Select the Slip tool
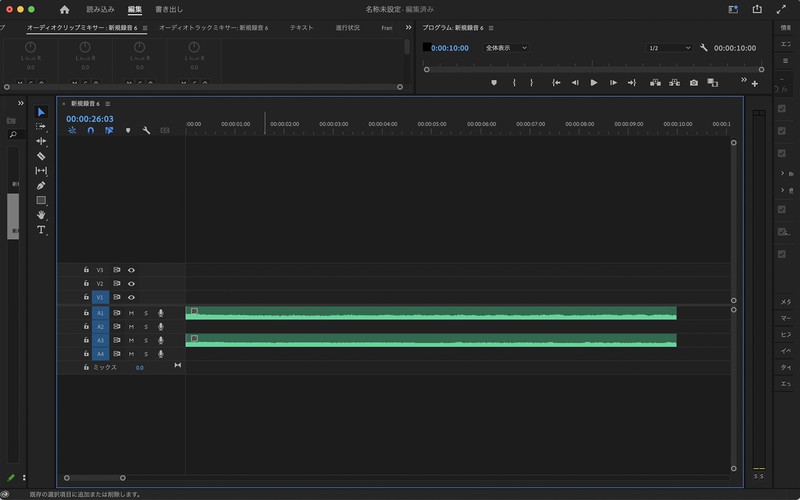 pyautogui.click(x=41, y=170)
